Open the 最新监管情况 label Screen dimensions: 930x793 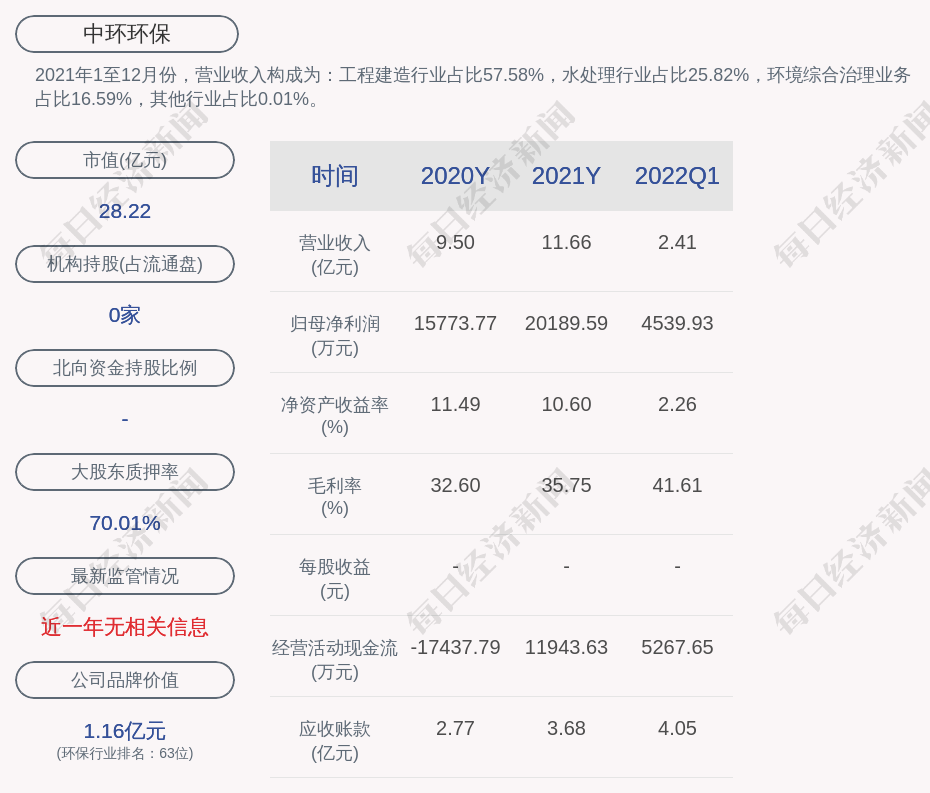[125, 576]
